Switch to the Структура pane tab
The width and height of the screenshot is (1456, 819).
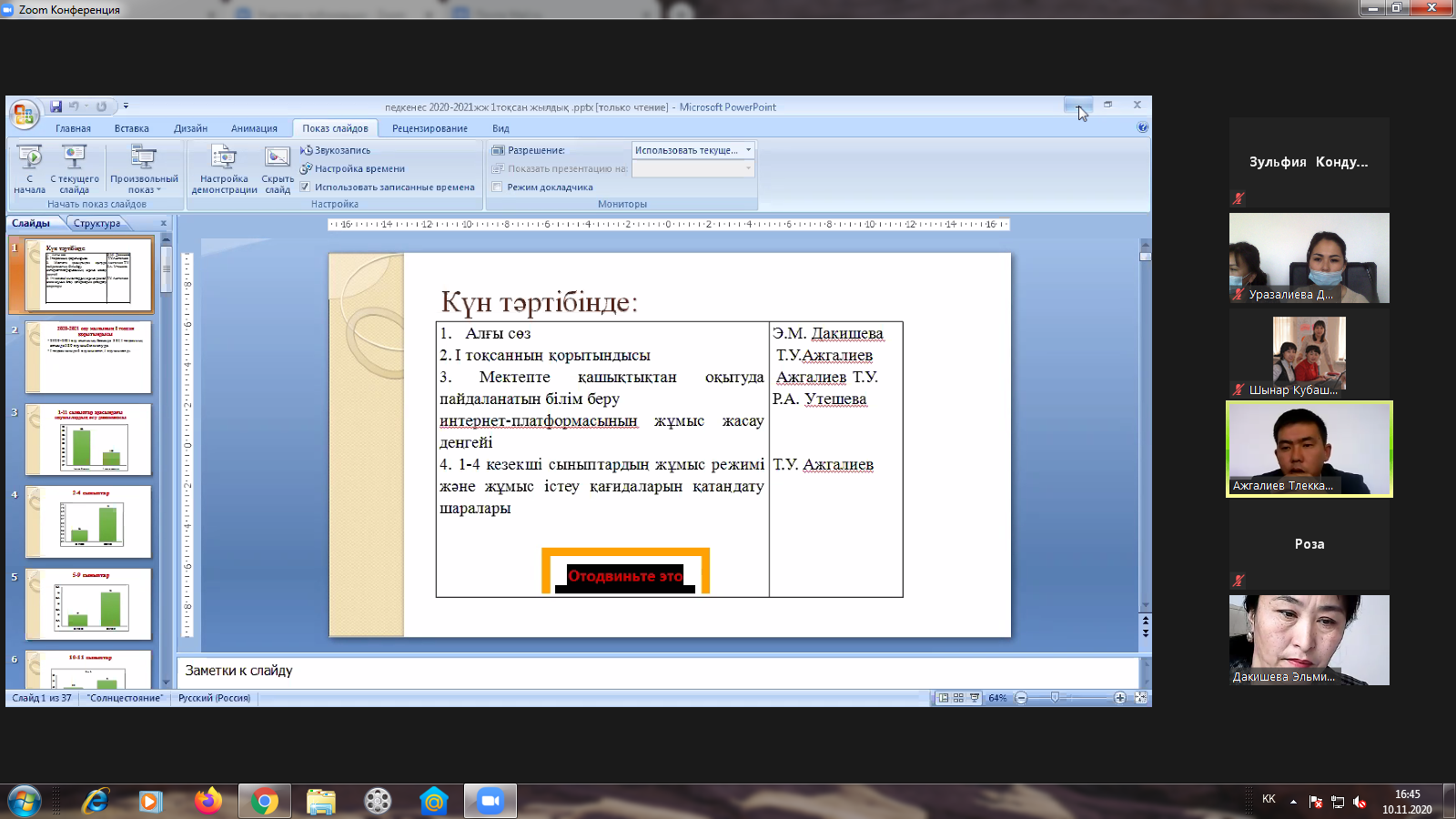[96, 223]
